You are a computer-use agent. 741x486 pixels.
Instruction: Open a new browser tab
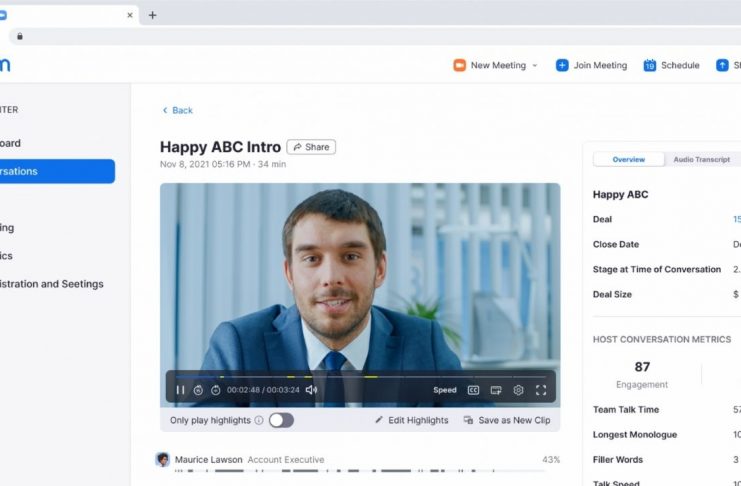coord(152,15)
